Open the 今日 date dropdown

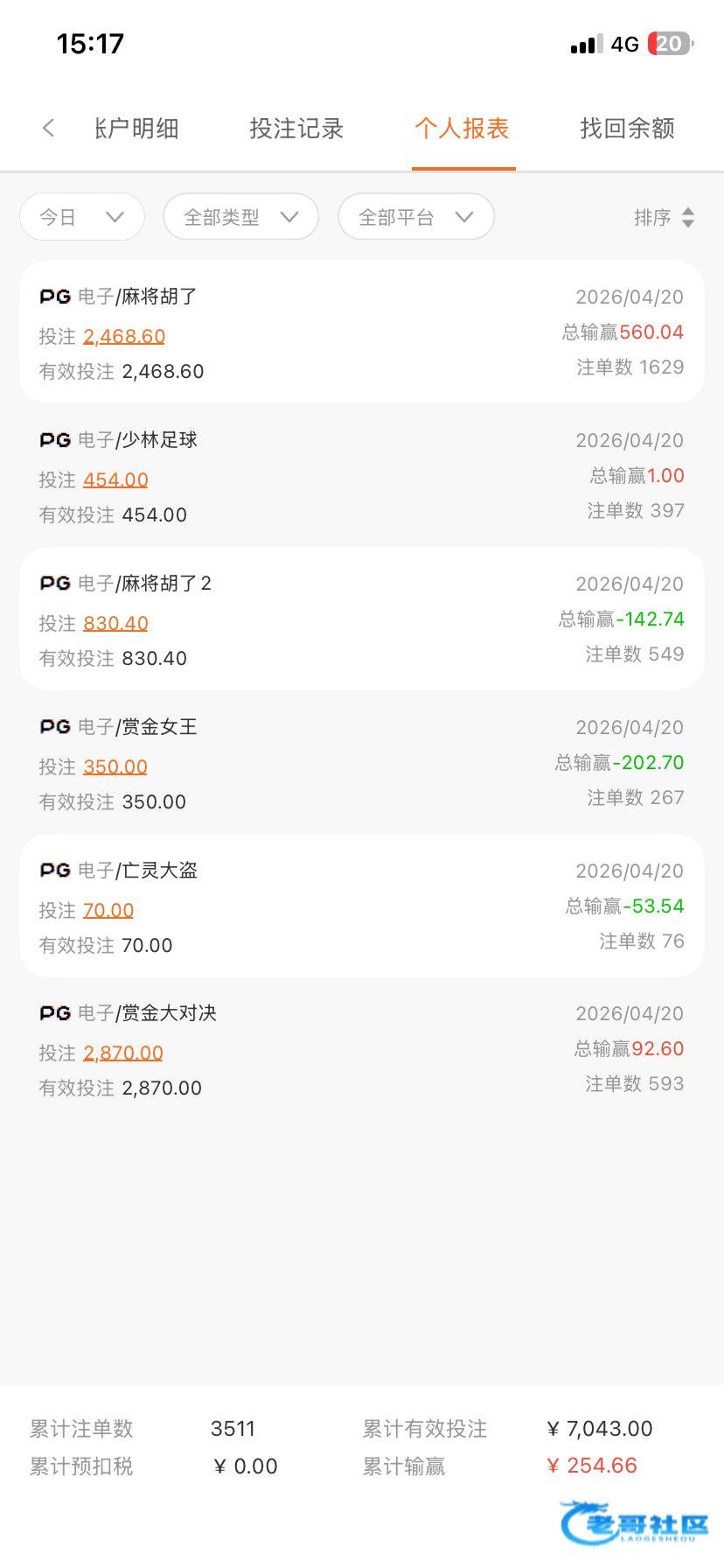click(x=82, y=217)
